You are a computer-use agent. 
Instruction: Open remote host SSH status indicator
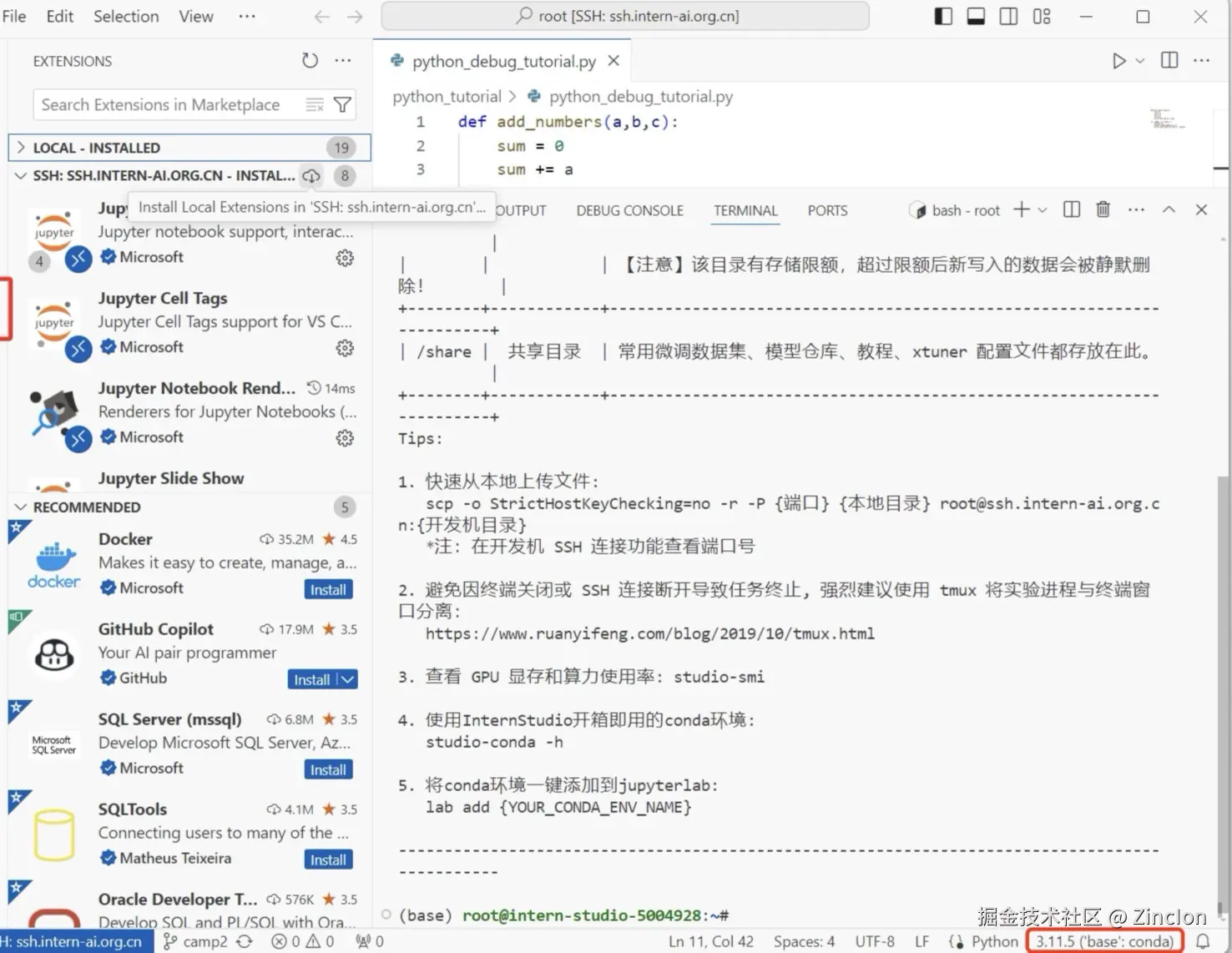coord(76,941)
